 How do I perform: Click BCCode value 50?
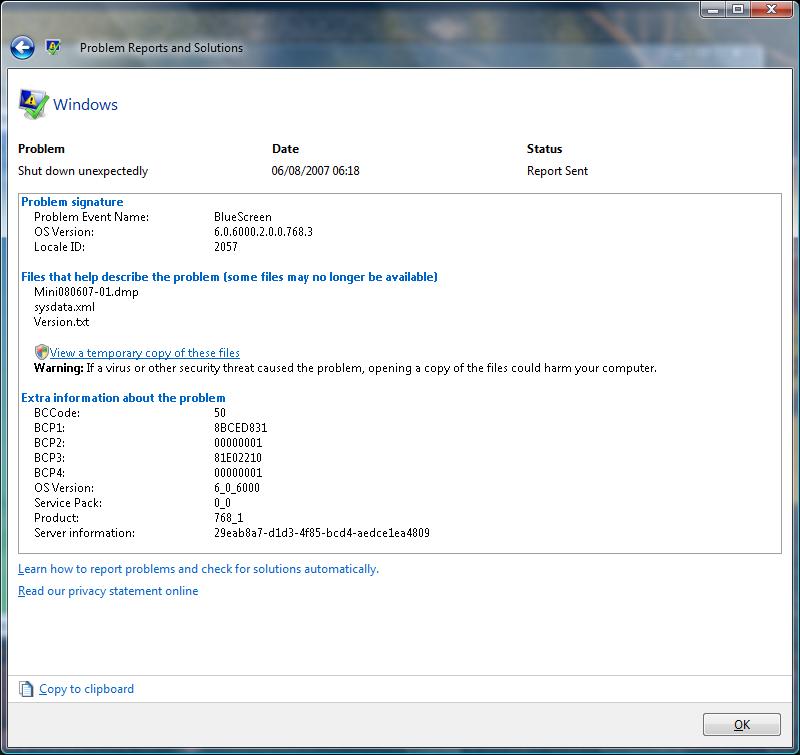pyautogui.click(x=220, y=413)
